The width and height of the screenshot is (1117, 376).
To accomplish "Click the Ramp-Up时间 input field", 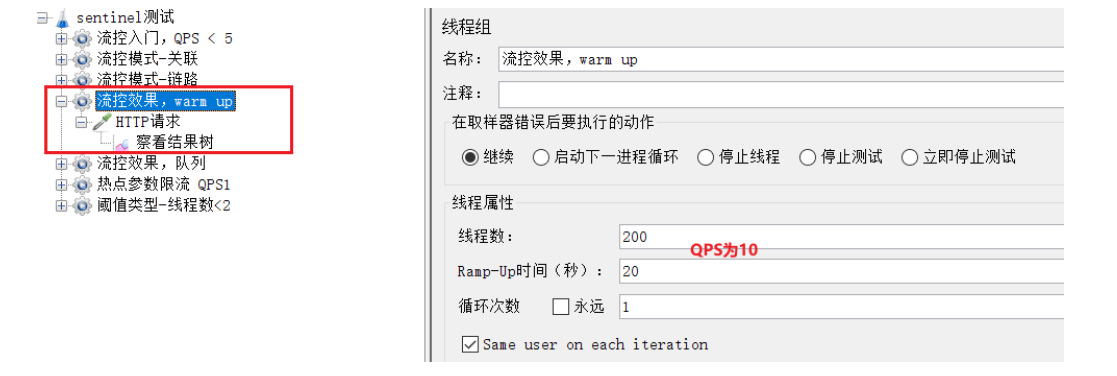I will (841, 271).
